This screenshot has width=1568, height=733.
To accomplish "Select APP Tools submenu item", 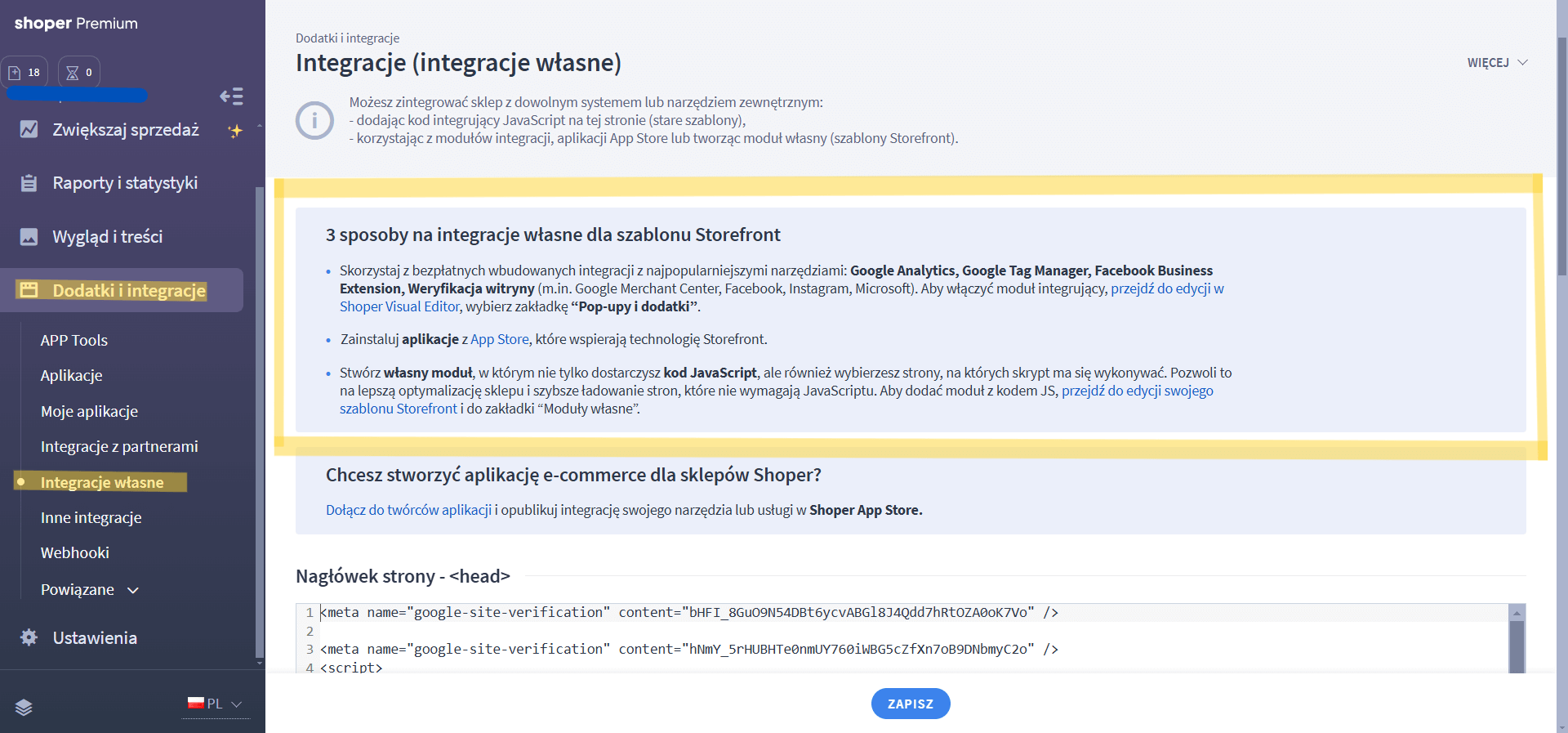I will [x=74, y=340].
